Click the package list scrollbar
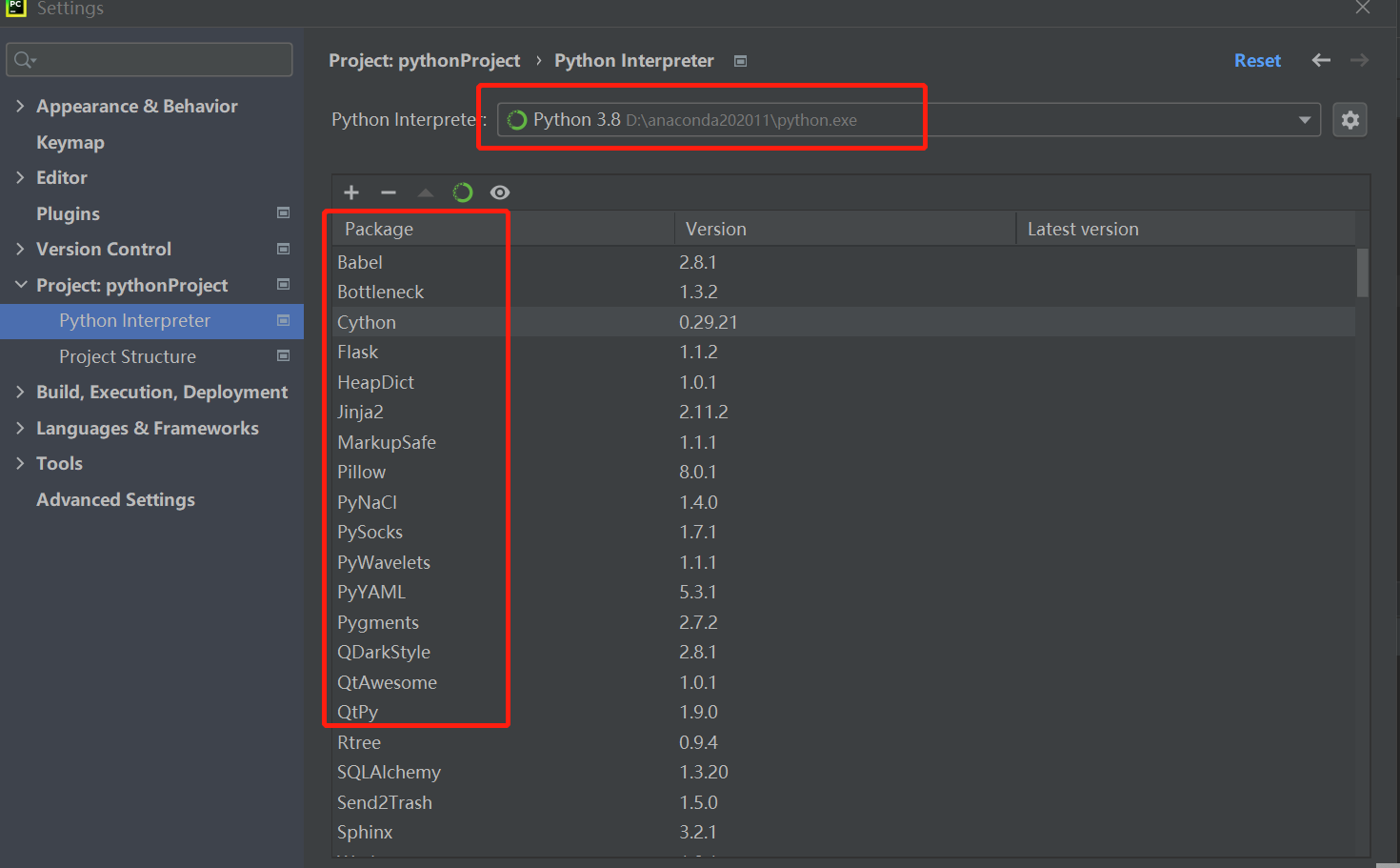 pos(1362,273)
